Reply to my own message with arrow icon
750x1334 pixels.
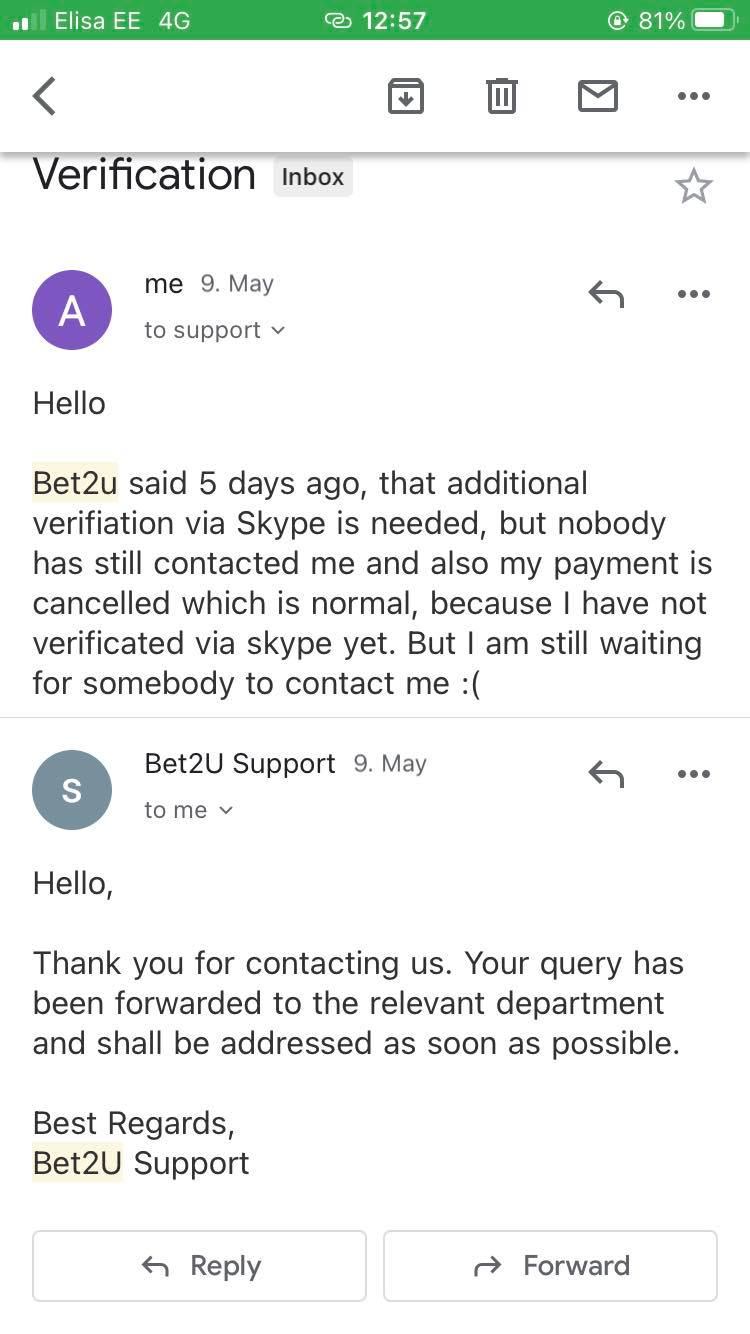coord(606,294)
